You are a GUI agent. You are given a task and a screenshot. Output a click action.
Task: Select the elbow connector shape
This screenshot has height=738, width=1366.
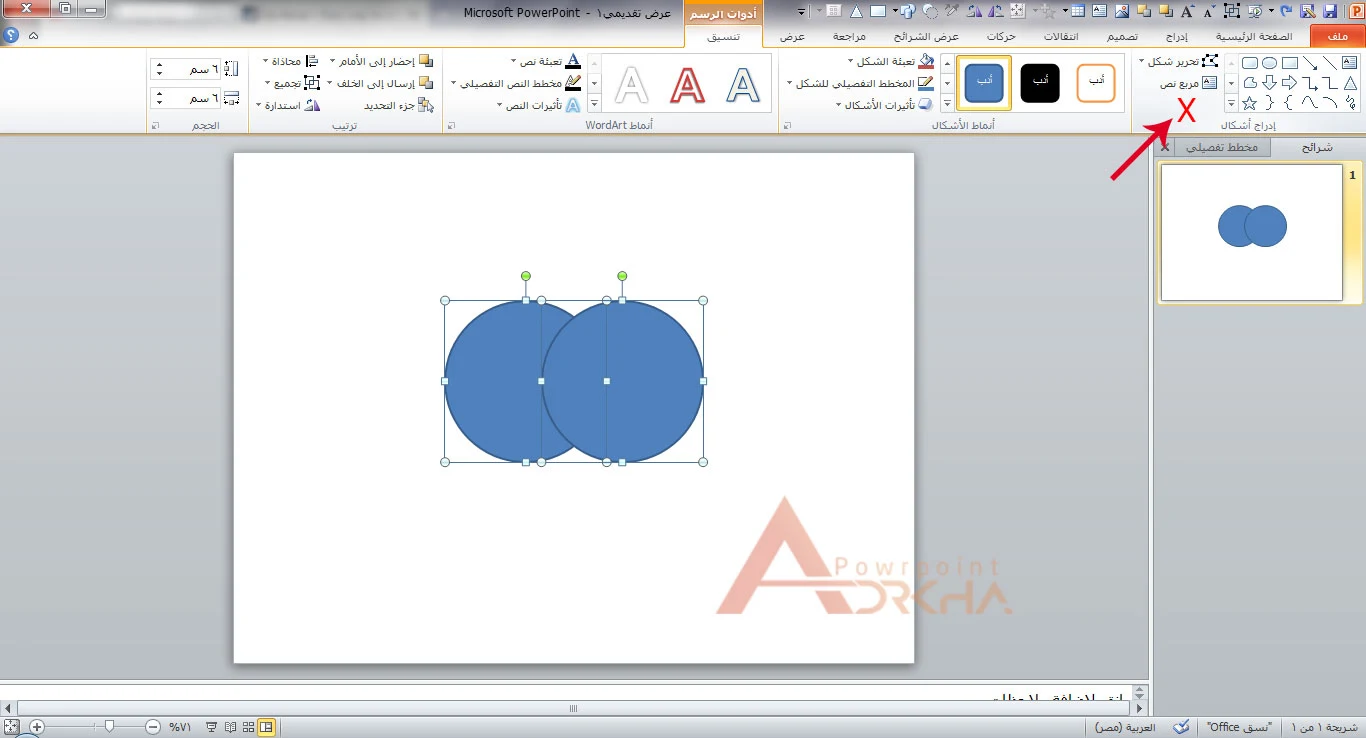(1330, 83)
